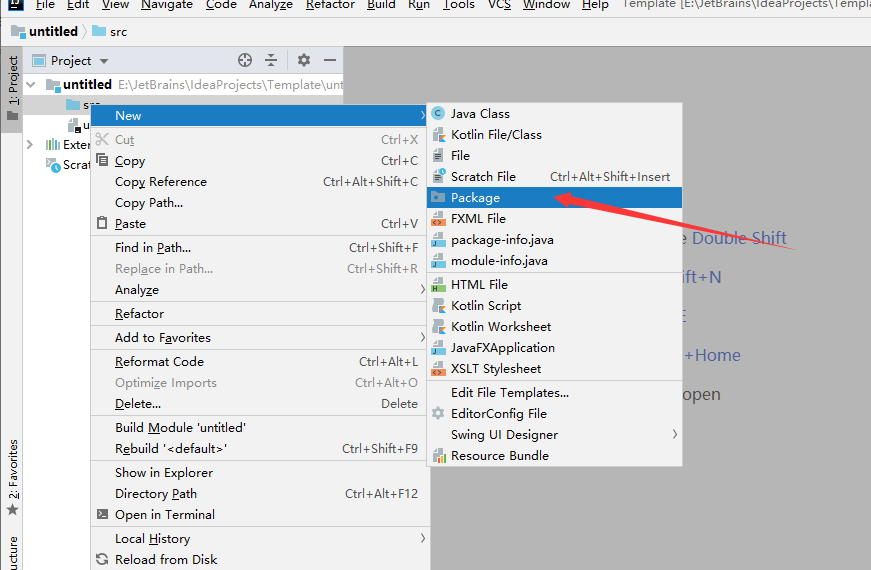Click the Java Class icon in New submenu
The image size is (871, 570).
tap(438, 113)
